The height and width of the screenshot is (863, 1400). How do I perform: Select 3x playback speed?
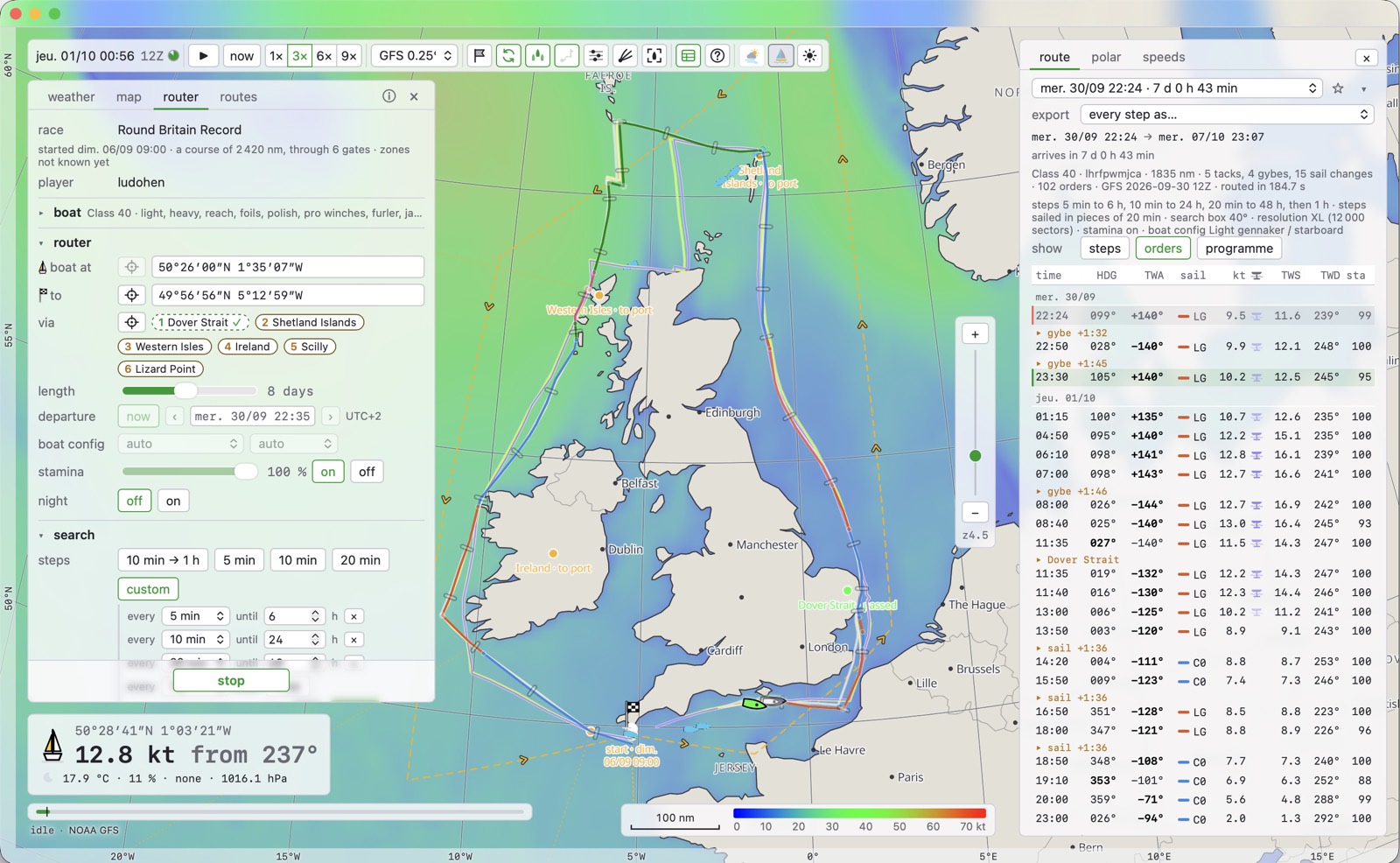(299, 56)
